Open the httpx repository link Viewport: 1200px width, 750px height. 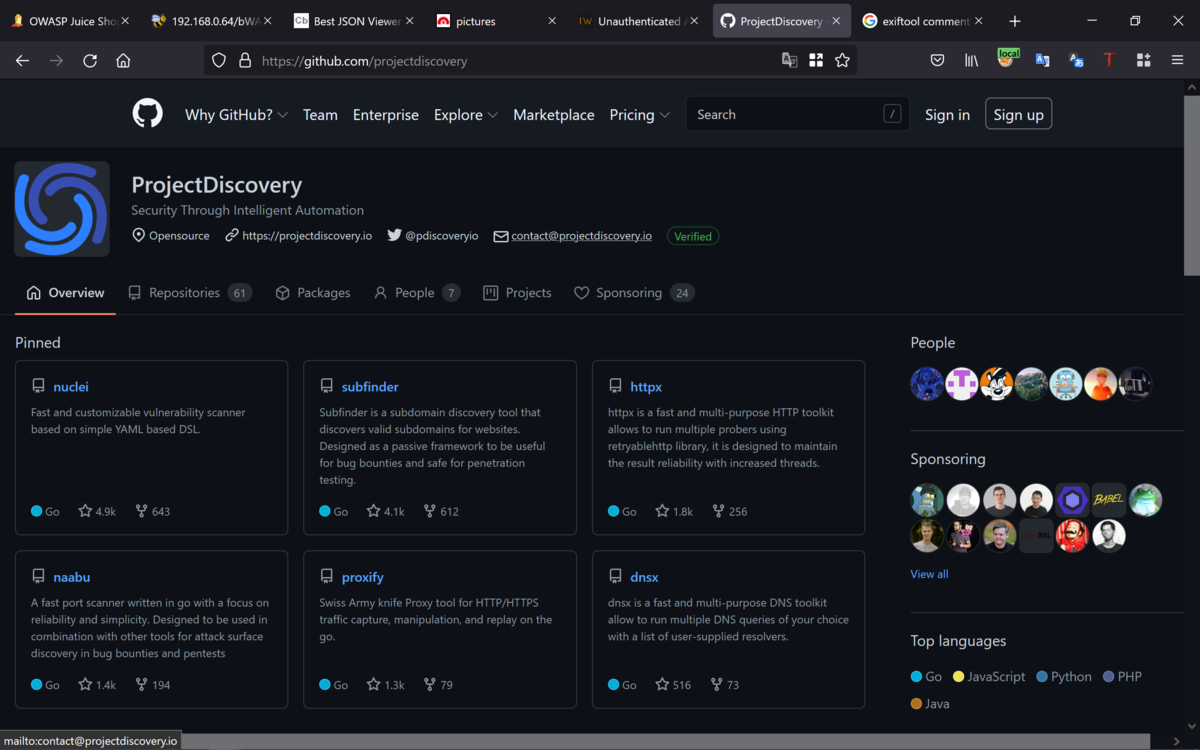click(646, 386)
